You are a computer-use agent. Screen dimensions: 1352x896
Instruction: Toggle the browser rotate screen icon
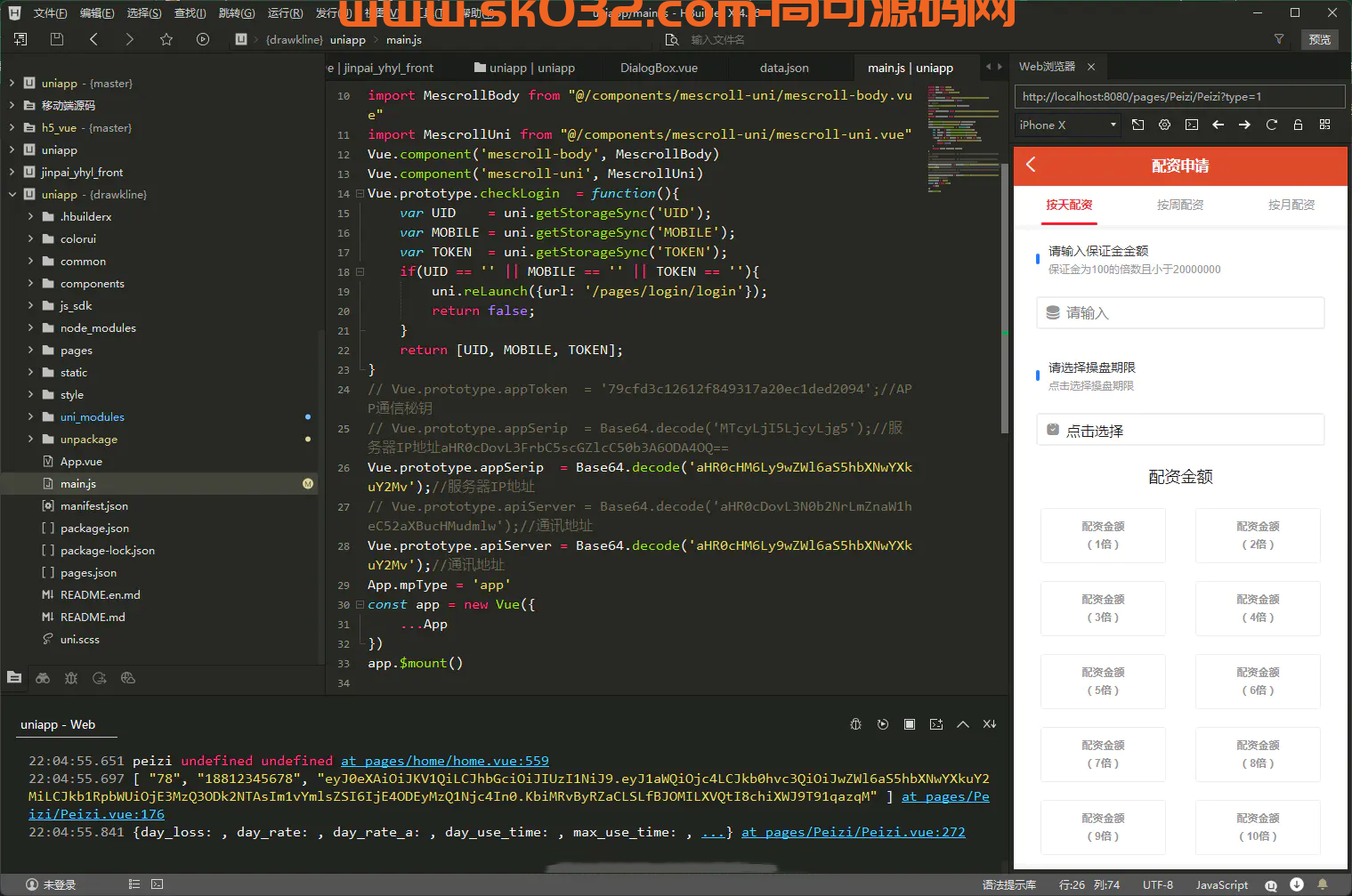[1137, 125]
